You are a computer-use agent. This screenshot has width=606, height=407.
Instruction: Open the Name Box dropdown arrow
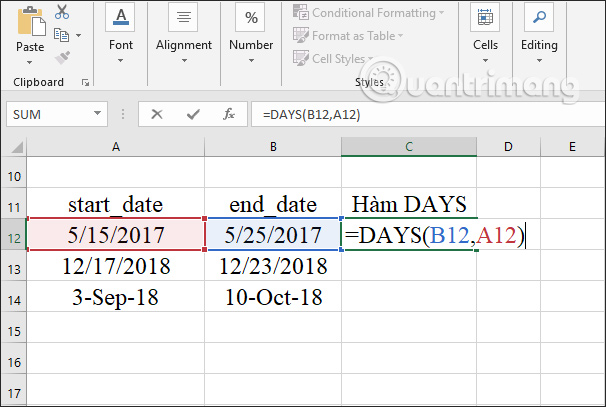pos(97,113)
